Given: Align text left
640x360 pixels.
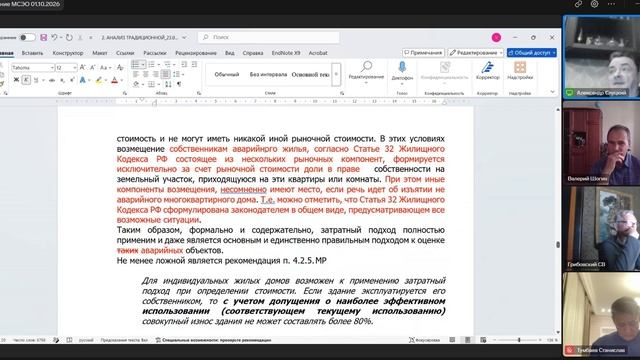Looking at the screenshot, I should pyautogui.click(x=136, y=74).
